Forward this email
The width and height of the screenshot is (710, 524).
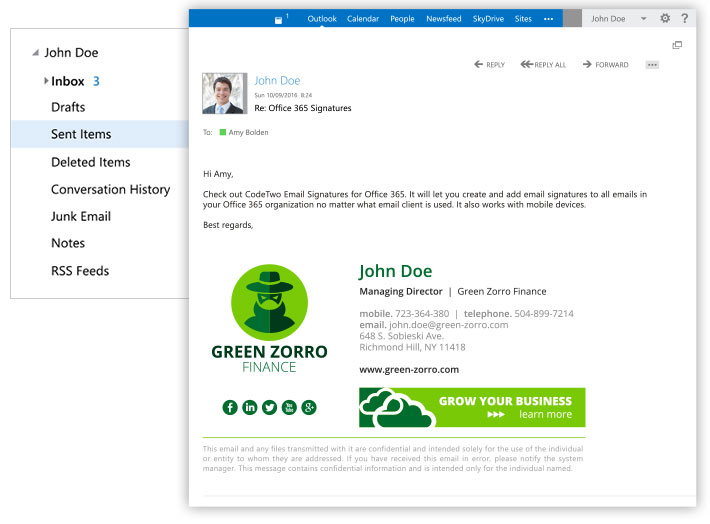pos(605,64)
